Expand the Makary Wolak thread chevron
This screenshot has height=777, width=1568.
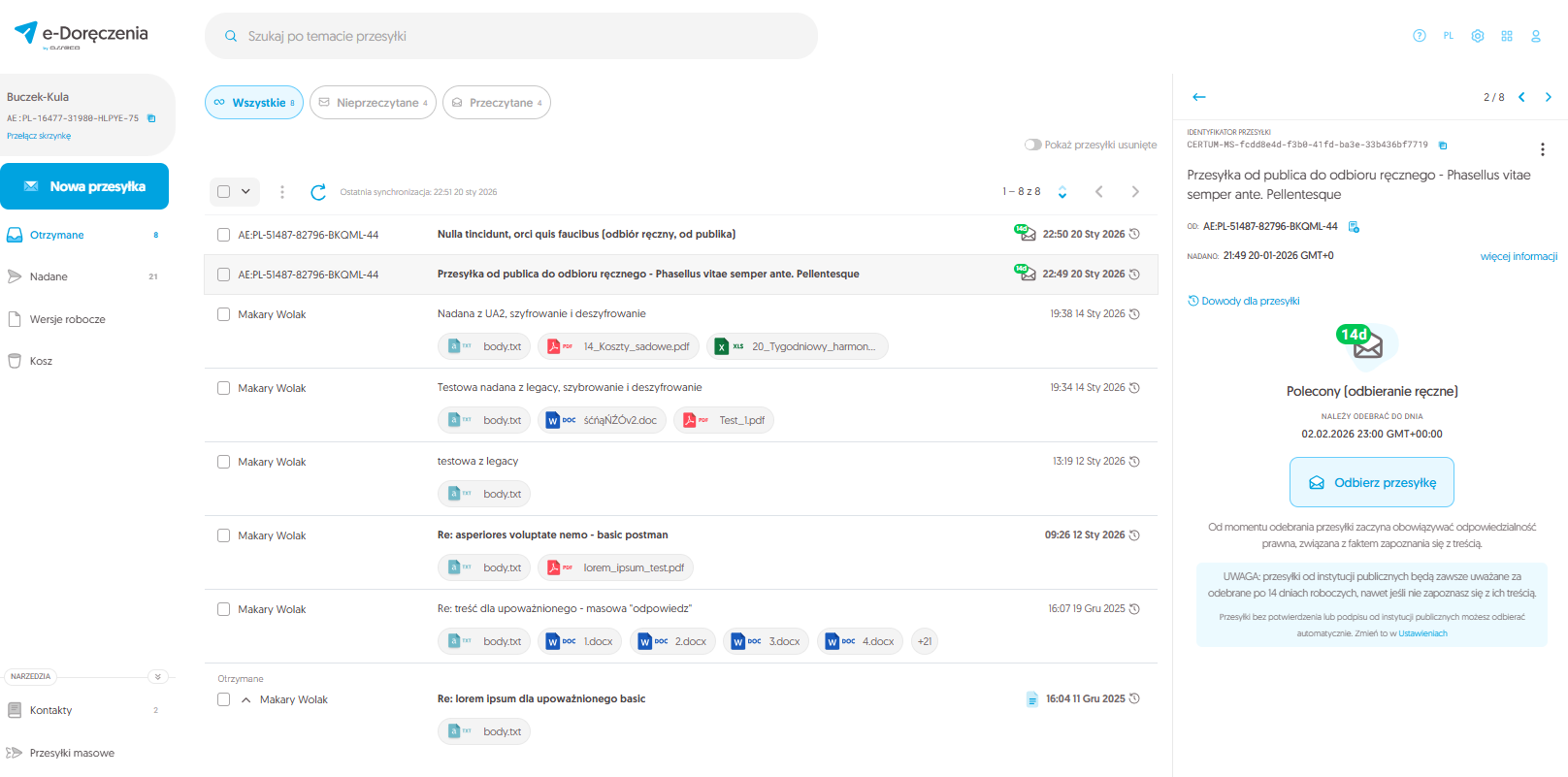pyautogui.click(x=245, y=699)
